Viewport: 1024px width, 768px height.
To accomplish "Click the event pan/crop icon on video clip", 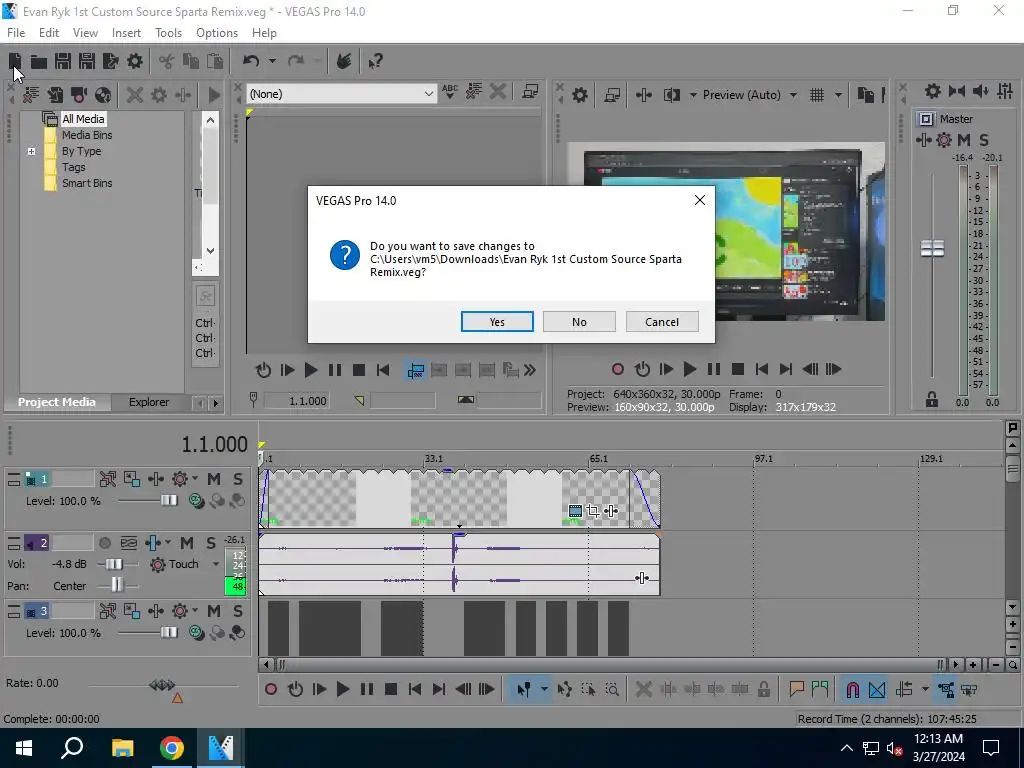I will (x=593, y=511).
